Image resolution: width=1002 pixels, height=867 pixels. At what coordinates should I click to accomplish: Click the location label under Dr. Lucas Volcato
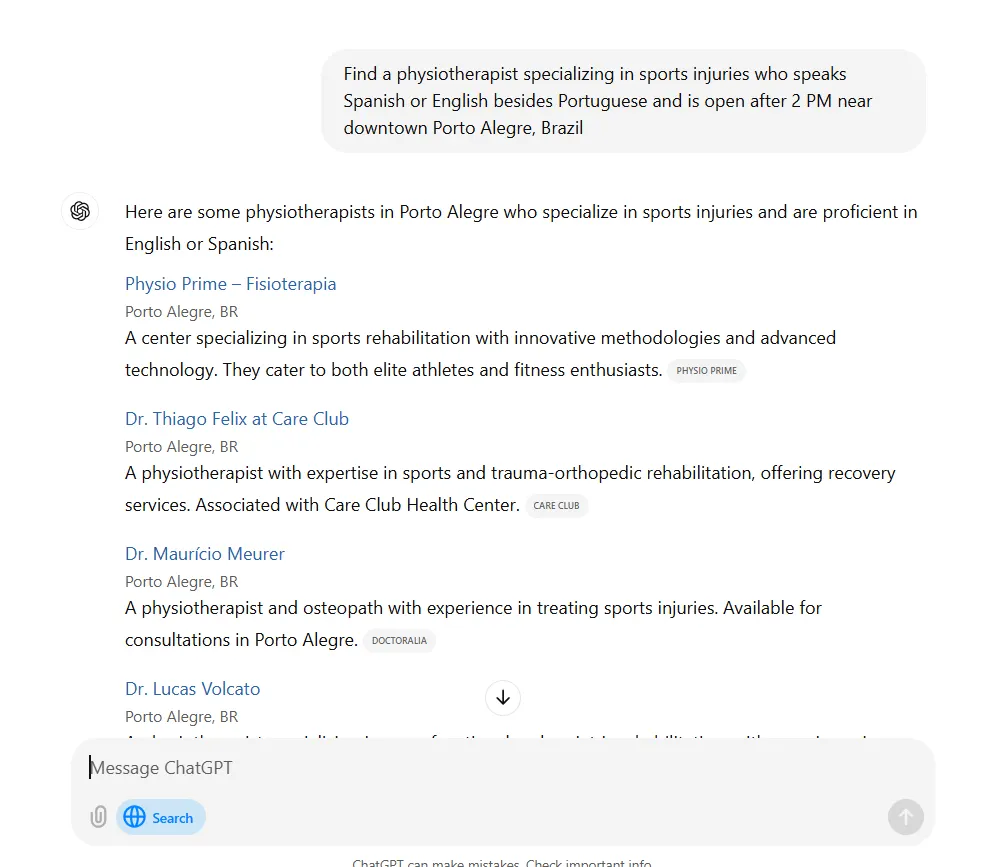[x=181, y=717]
